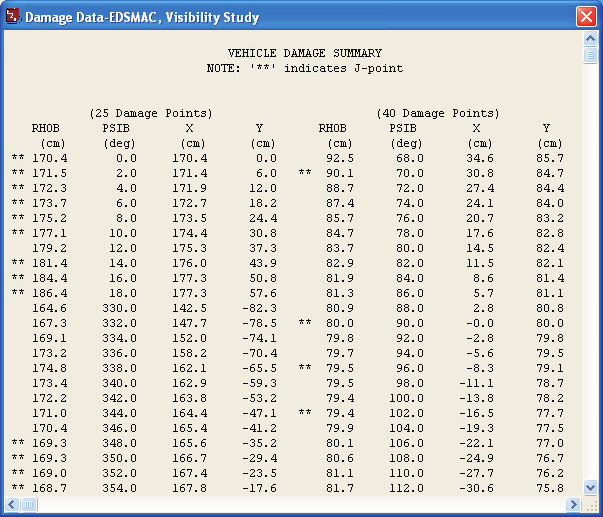Click the resize grip in bottom corner
Image resolution: width=603 pixels, height=517 pixels.
pos(590,504)
